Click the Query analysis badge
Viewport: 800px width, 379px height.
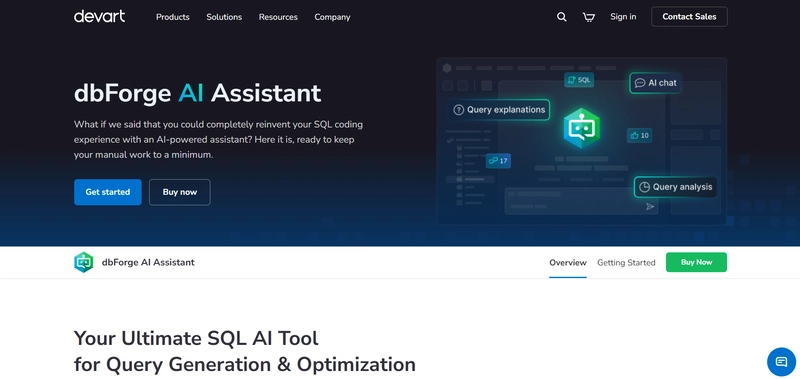[x=676, y=187]
